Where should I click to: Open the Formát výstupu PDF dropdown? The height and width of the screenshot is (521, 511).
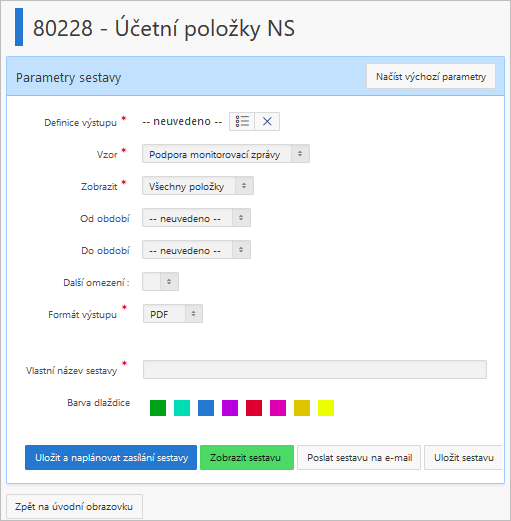click(173, 314)
